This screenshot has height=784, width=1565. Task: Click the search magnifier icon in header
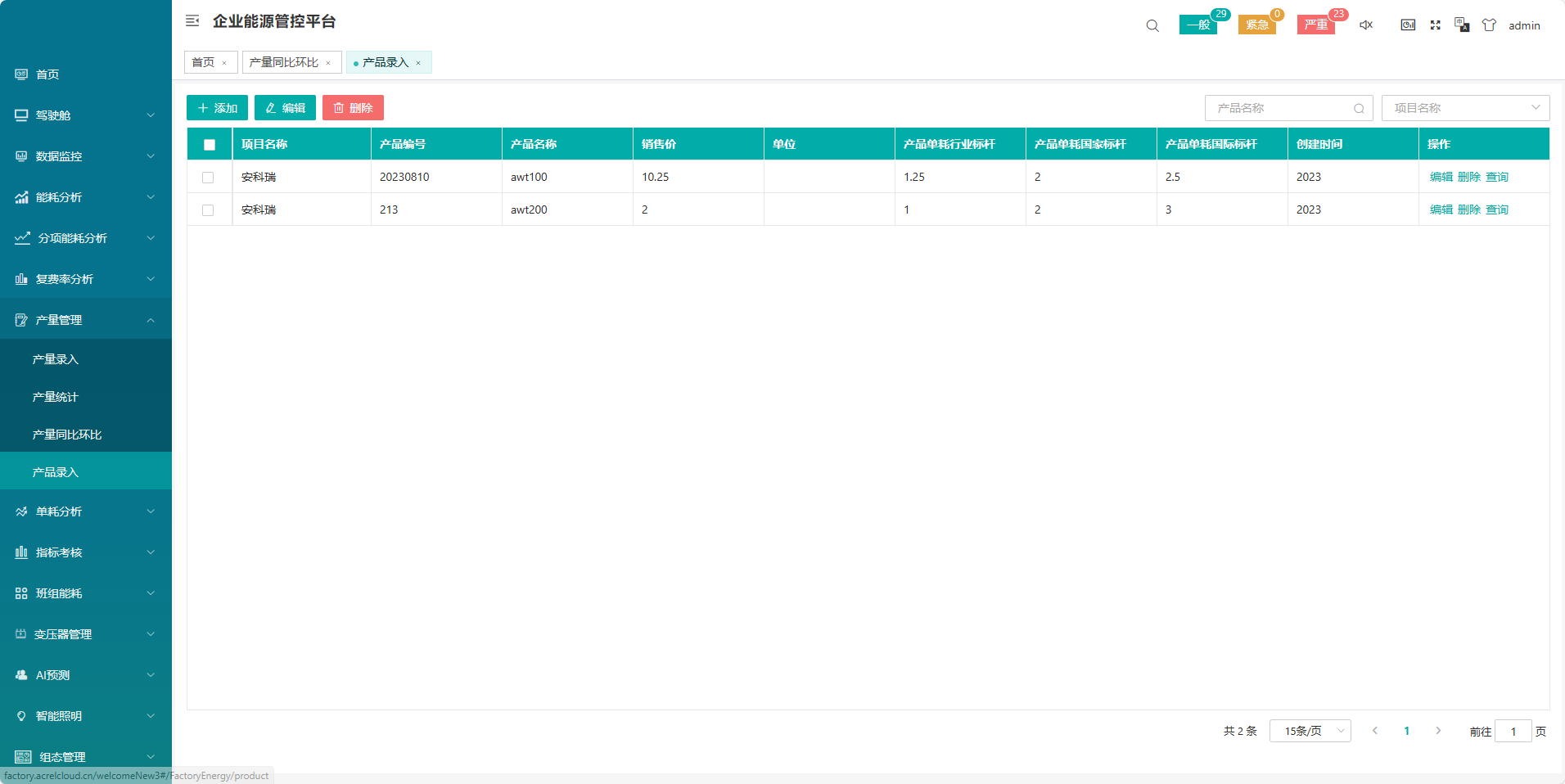click(1152, 25)
